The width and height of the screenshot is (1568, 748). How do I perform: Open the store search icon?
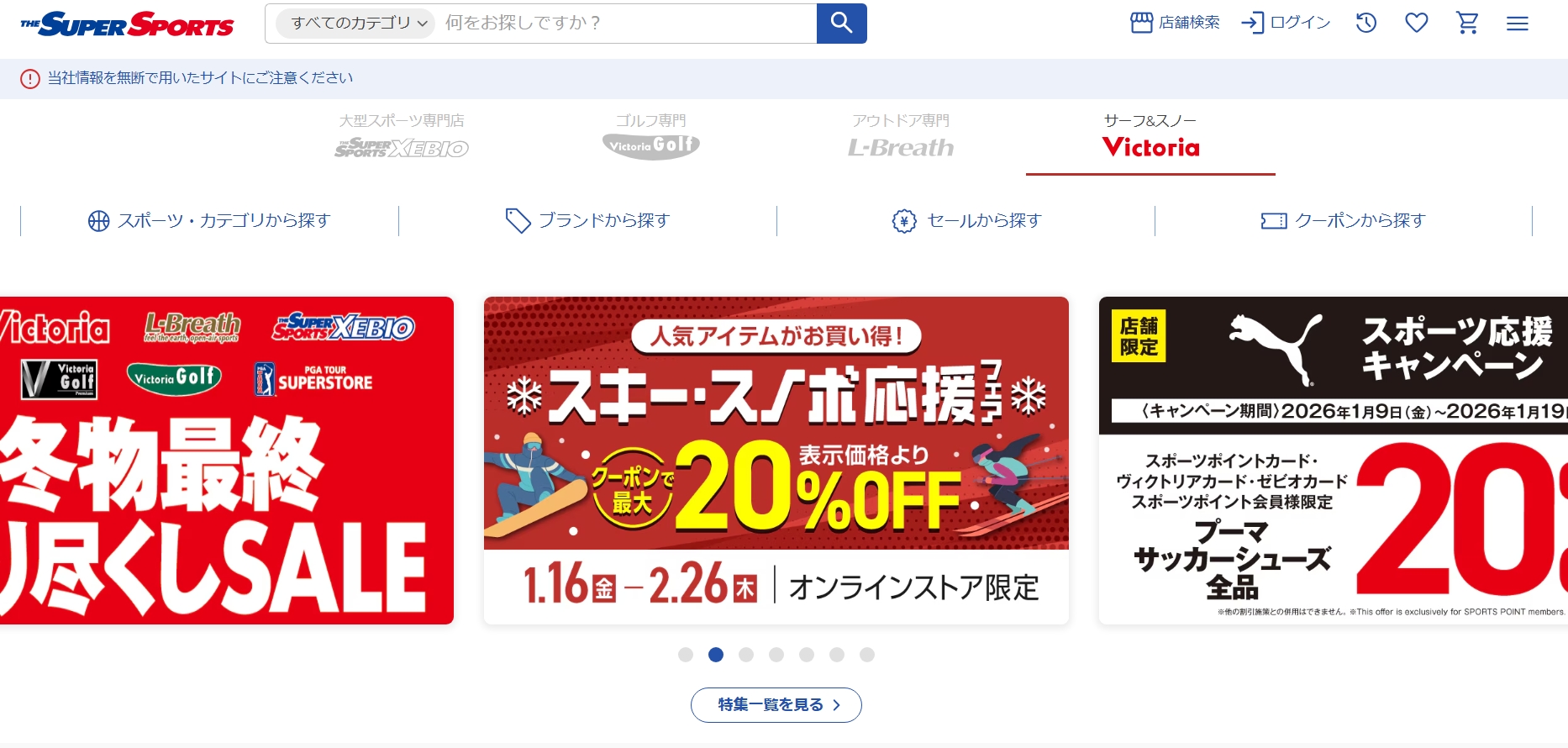tap(1141, 23)
